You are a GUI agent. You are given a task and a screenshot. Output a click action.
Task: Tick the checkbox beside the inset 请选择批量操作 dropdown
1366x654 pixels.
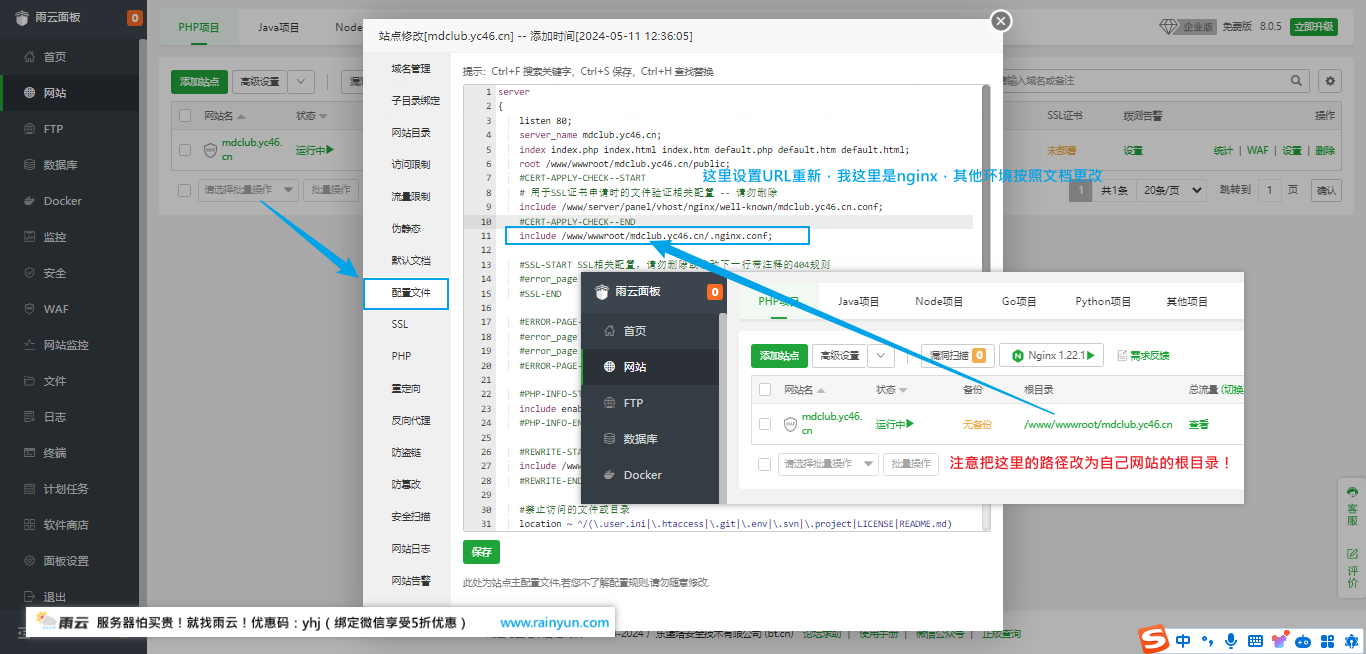765,464
